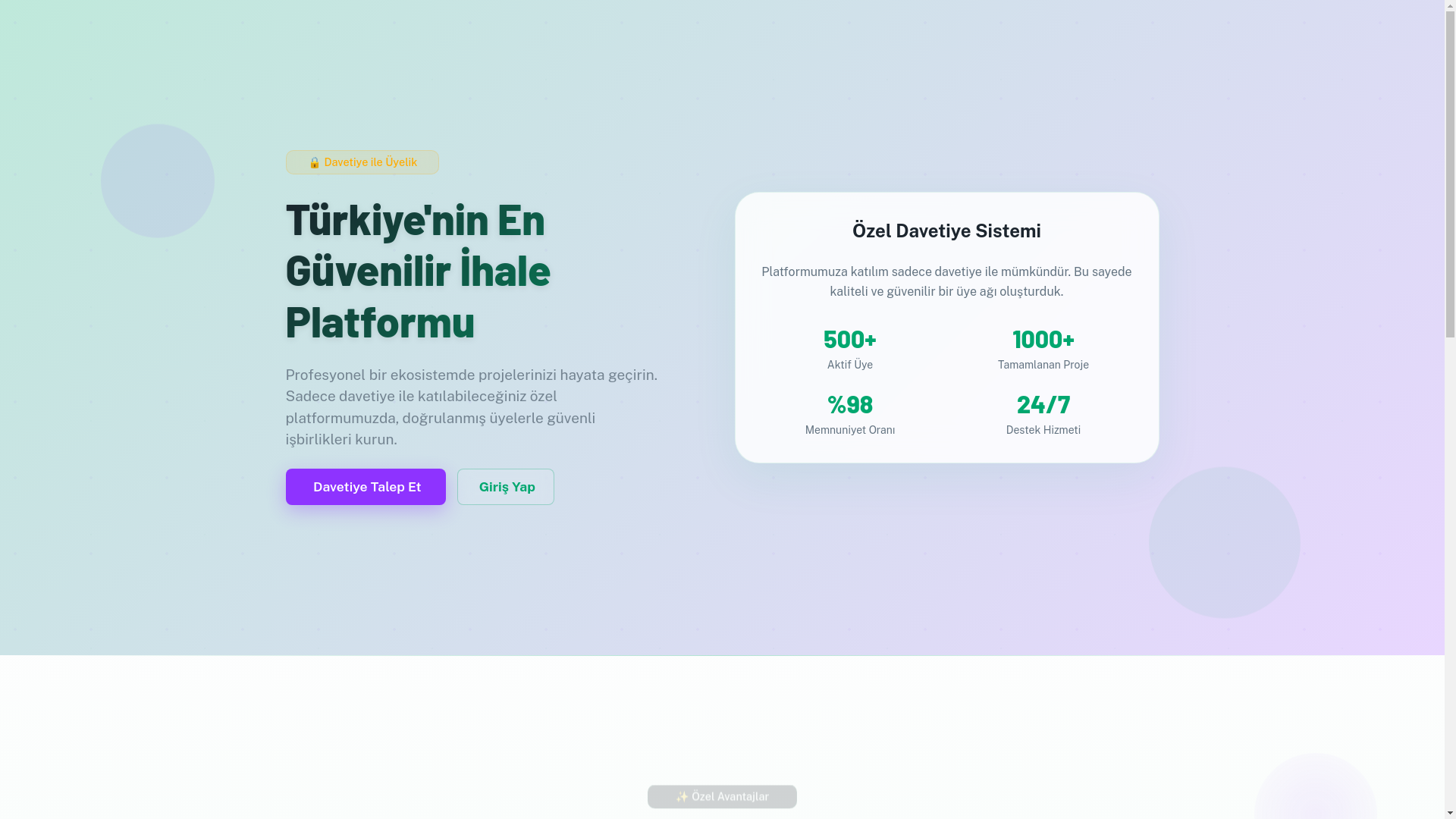Click the Özel Davetiye Sistemi heading
Screen dimensions: 1456x819
(x=946, y=231)
